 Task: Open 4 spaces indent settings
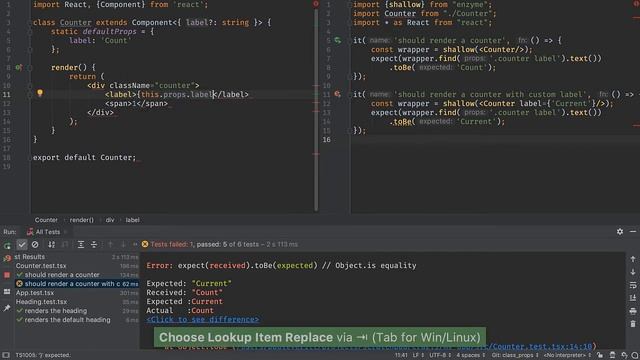tap(471, 355)
